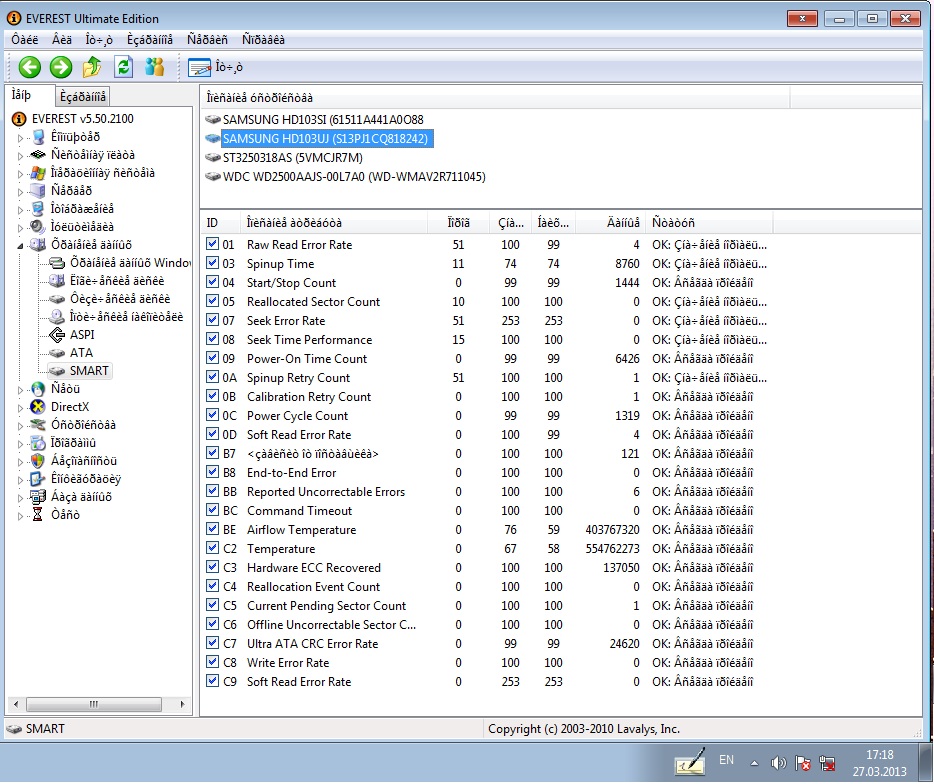The width and height of the screenshot is (934, 784).
Task: Expand the node with the hourglass icon
Action: click(x=20, y=516)
